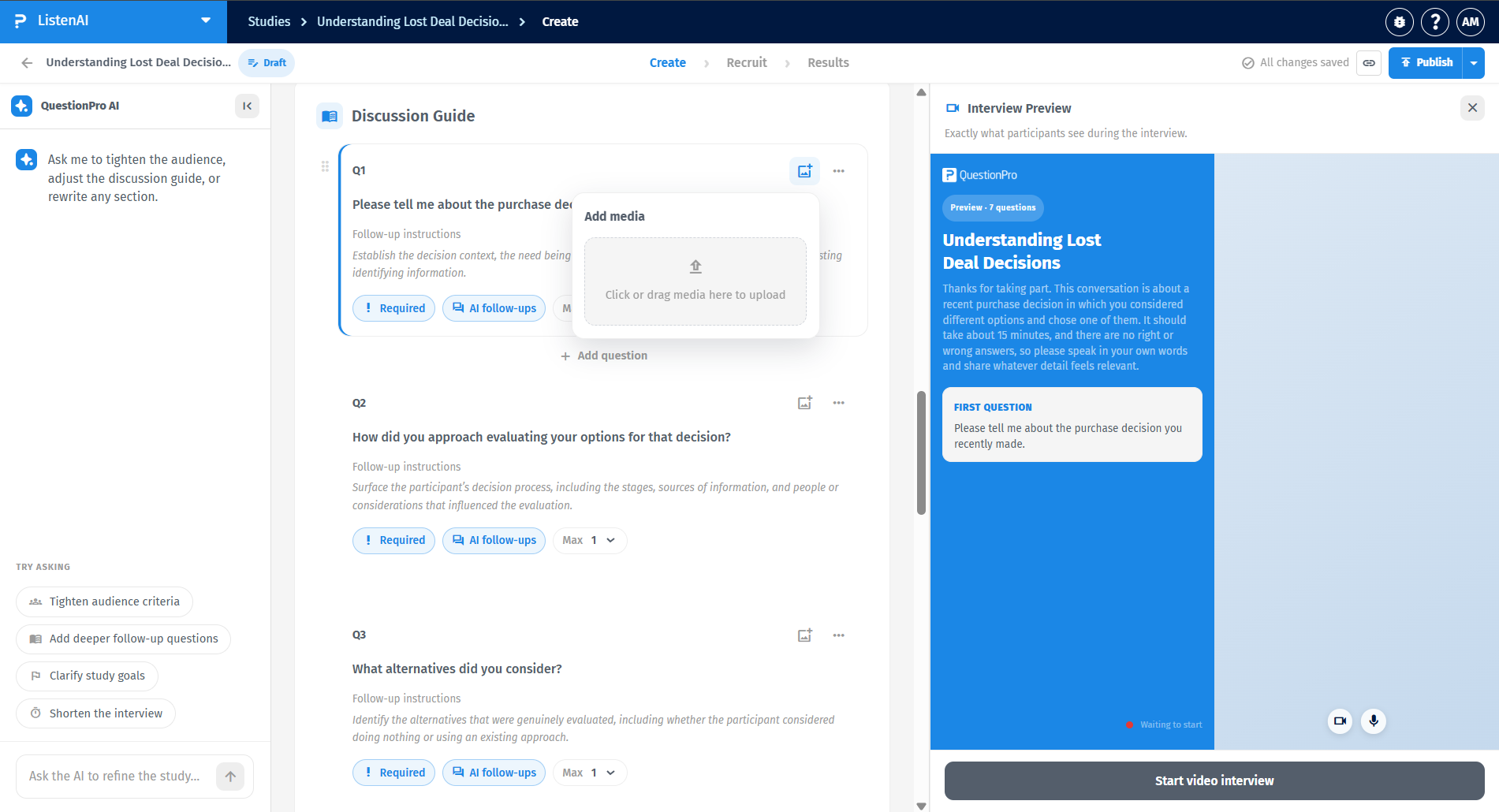Close the Interview Preview panel
Screen dimensions: 1499x812
tap(1472, 108)
